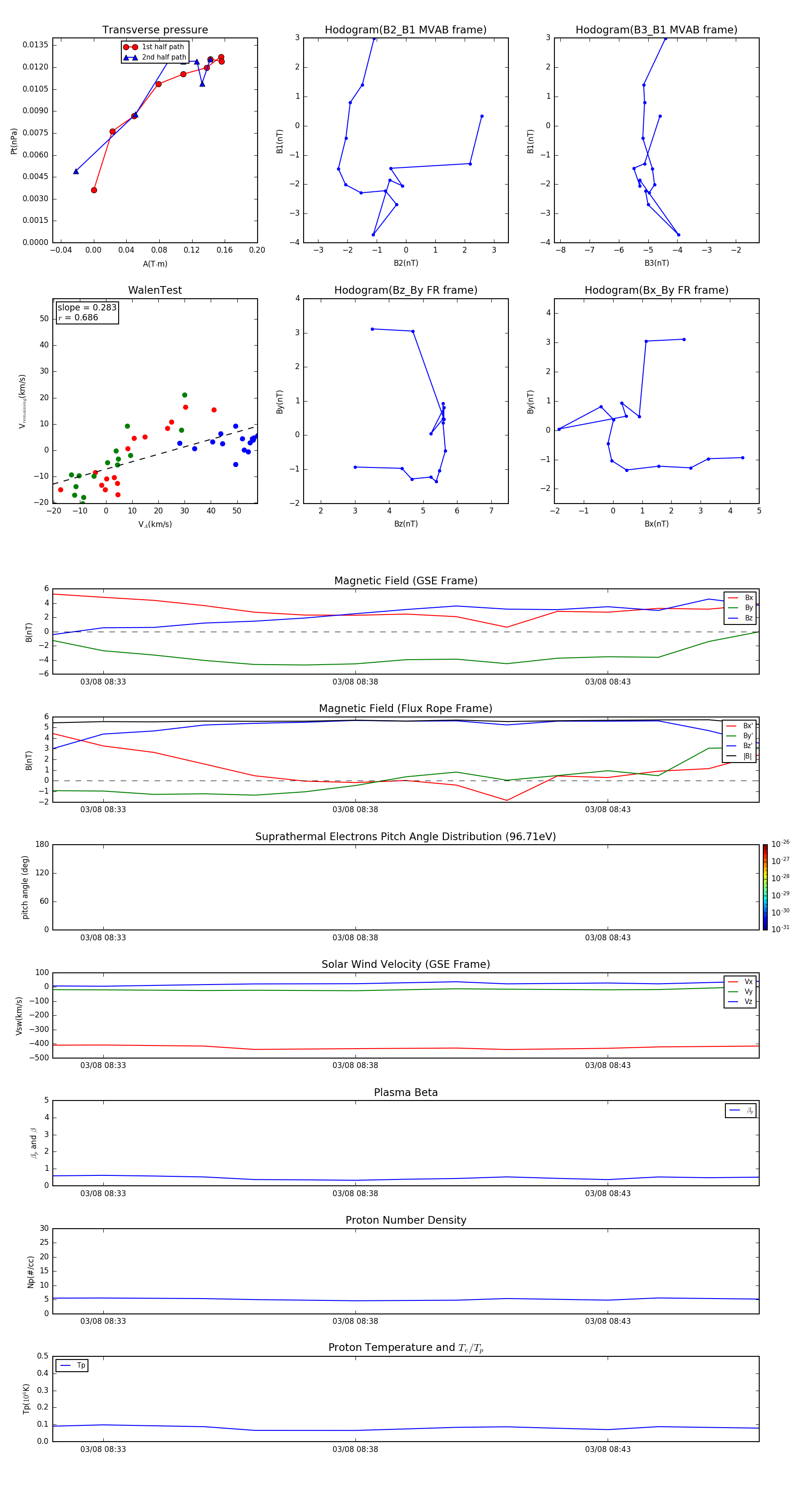812x1489 pixels.
Task: Click the 'Solar Wind Velocity (GSE Frame)' title
Action: 406,964
